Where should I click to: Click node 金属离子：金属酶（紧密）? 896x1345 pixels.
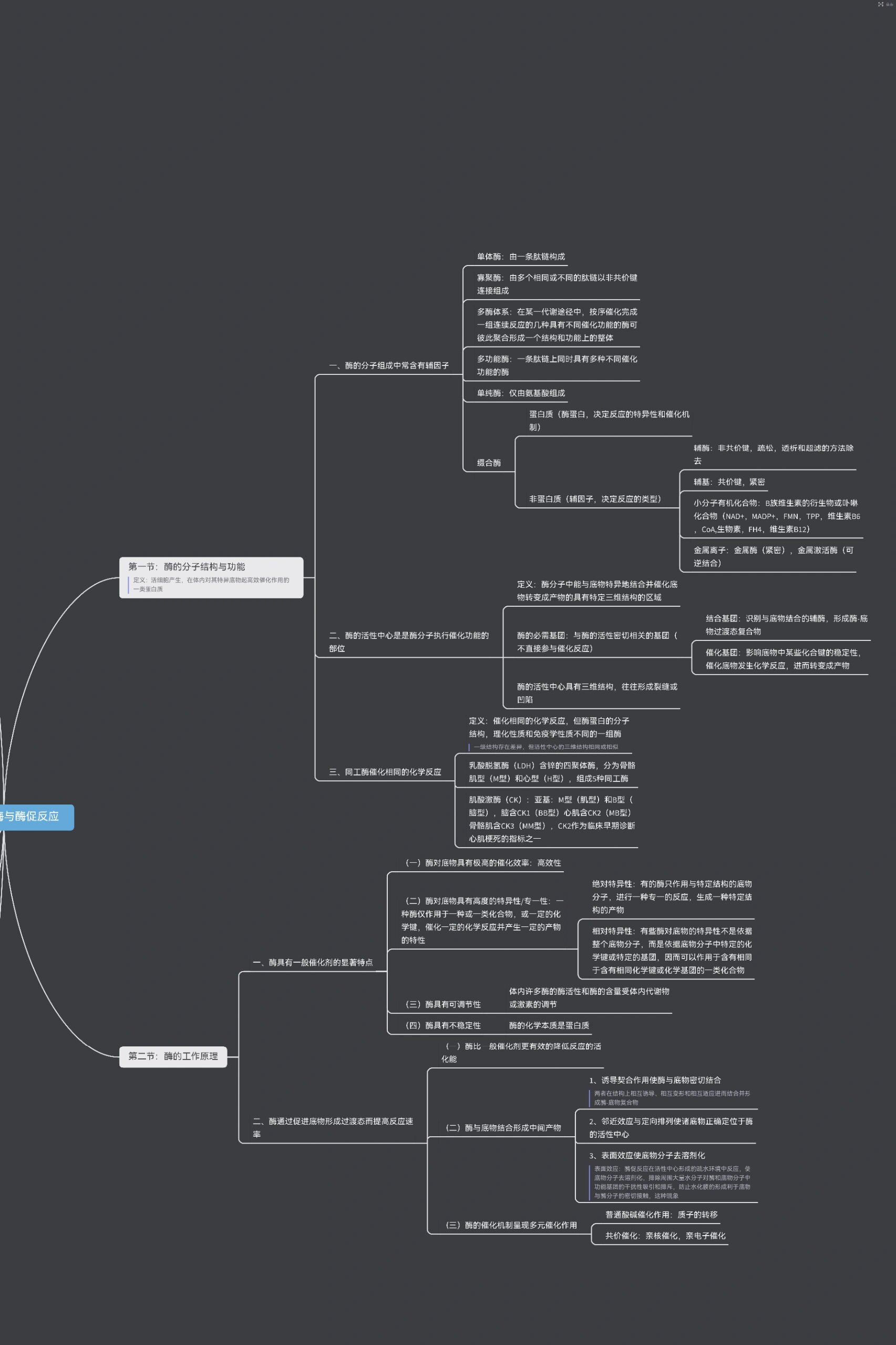[773, 557]
